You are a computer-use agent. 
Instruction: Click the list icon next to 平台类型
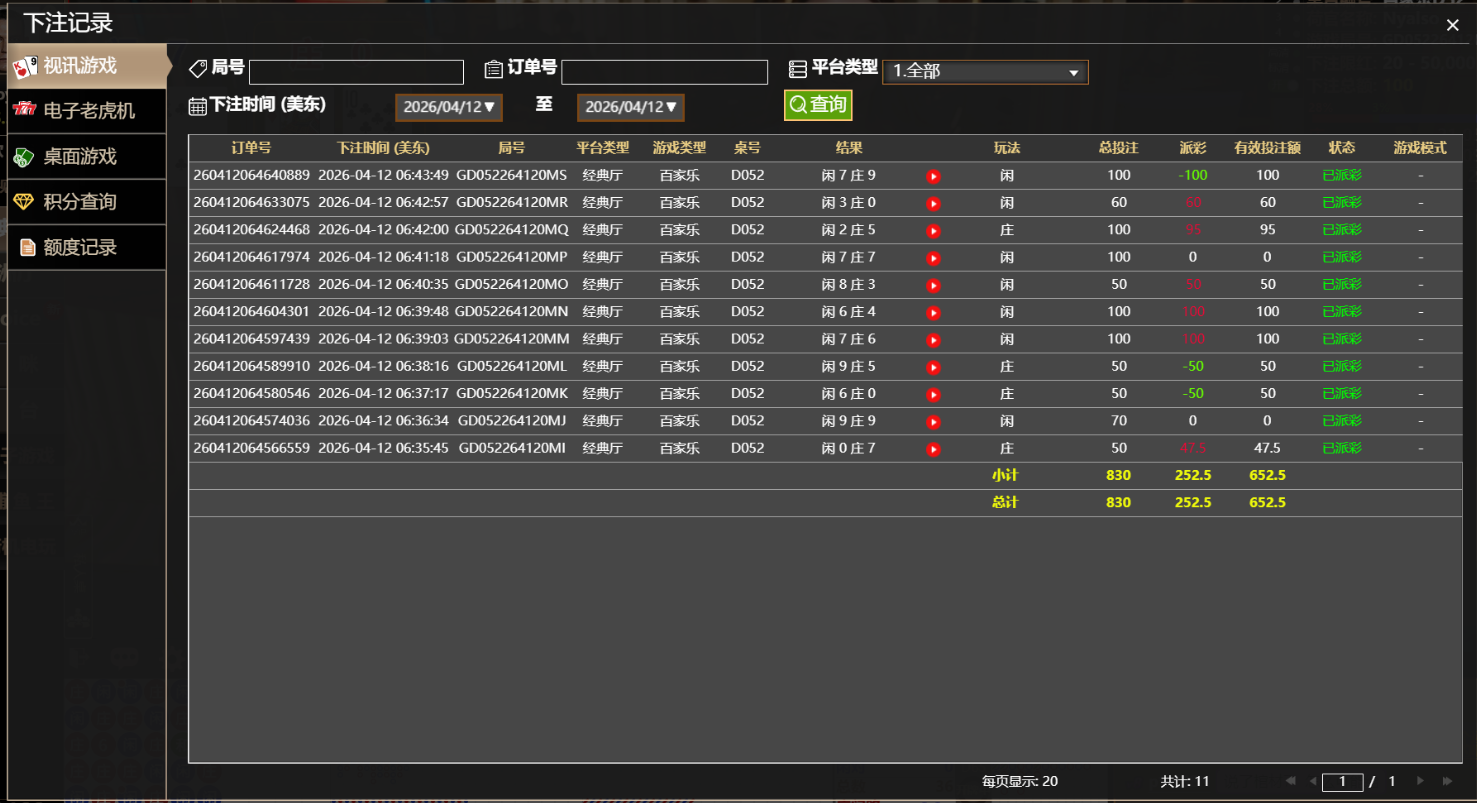click(797, 68)
